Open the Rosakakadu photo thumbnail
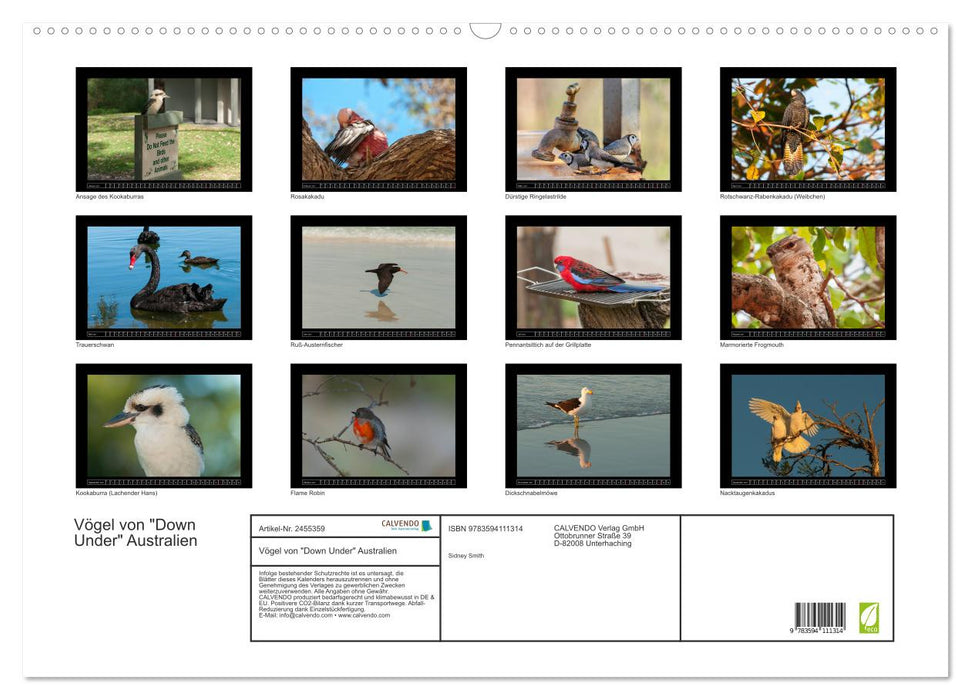Image resolution: width=971 pixels, height=700 pixels. (378, 129)
